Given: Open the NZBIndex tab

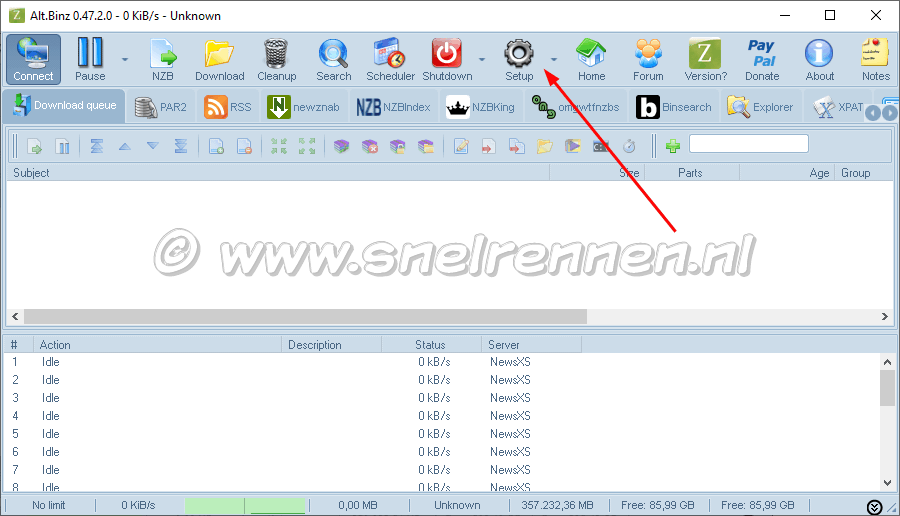Looking at the screenshot, I should click(x=393, y=107).
